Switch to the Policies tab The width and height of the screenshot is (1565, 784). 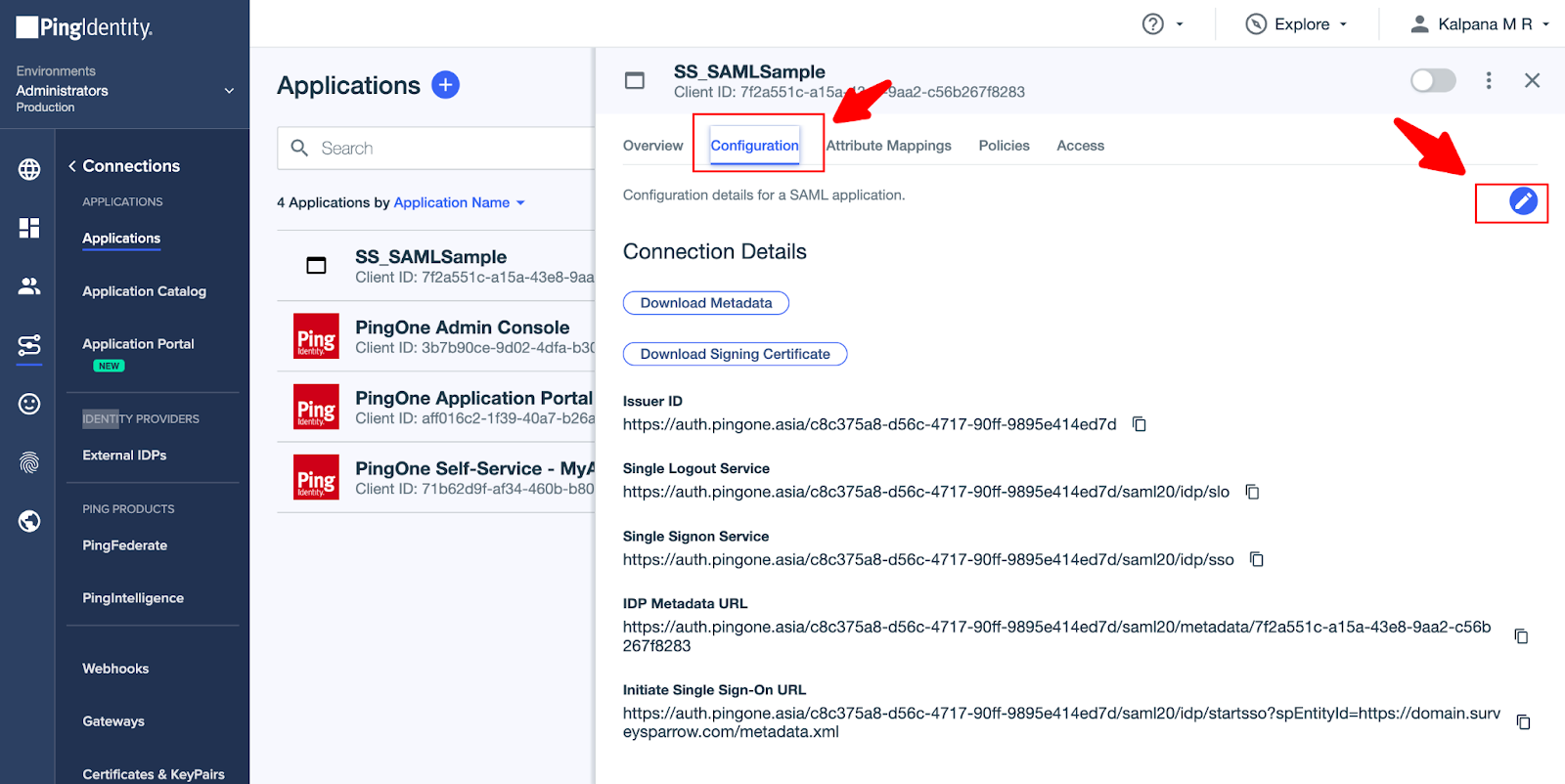(x=1004, y=146)
